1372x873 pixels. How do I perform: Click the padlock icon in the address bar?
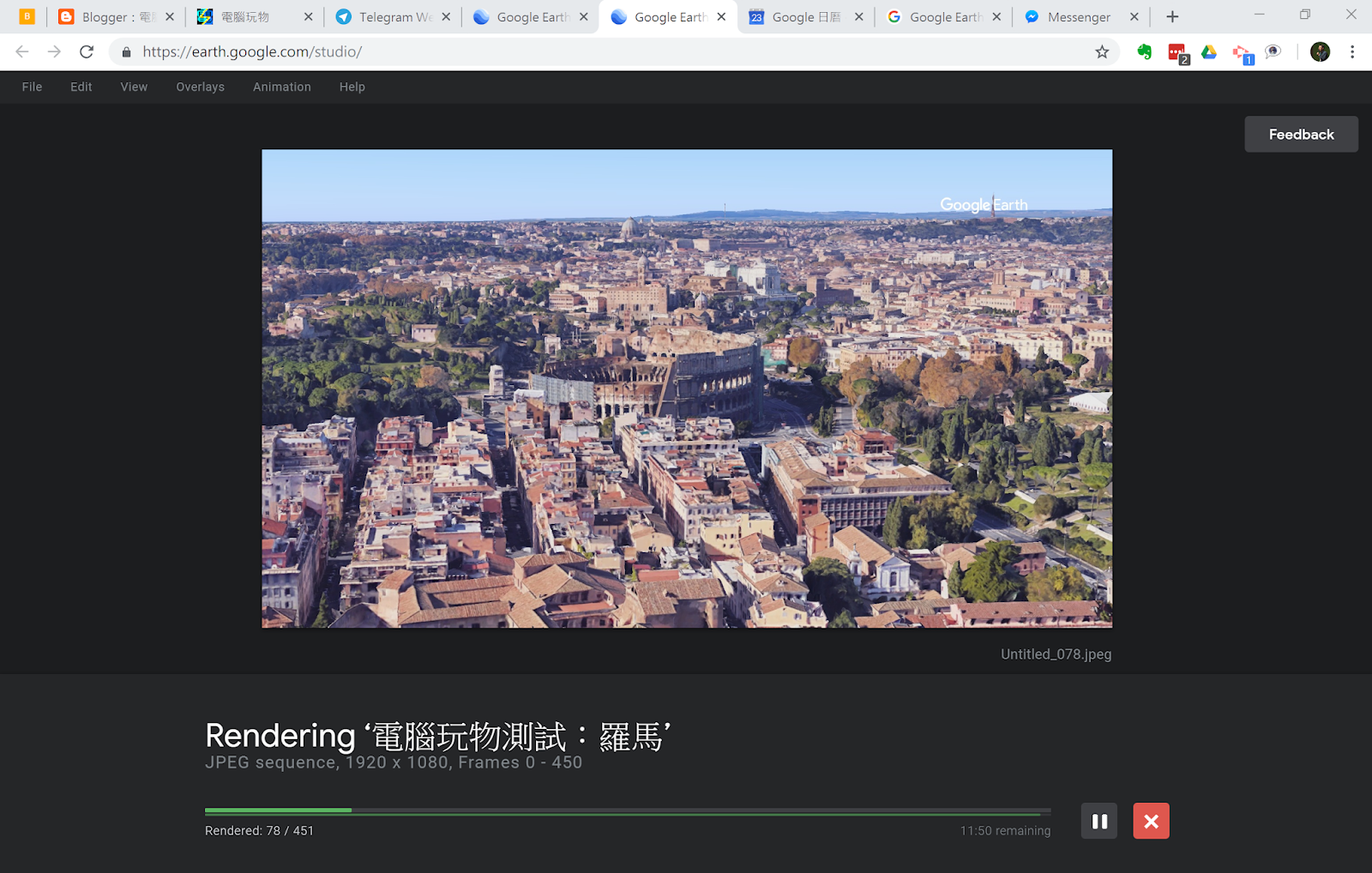coord(125,51)
